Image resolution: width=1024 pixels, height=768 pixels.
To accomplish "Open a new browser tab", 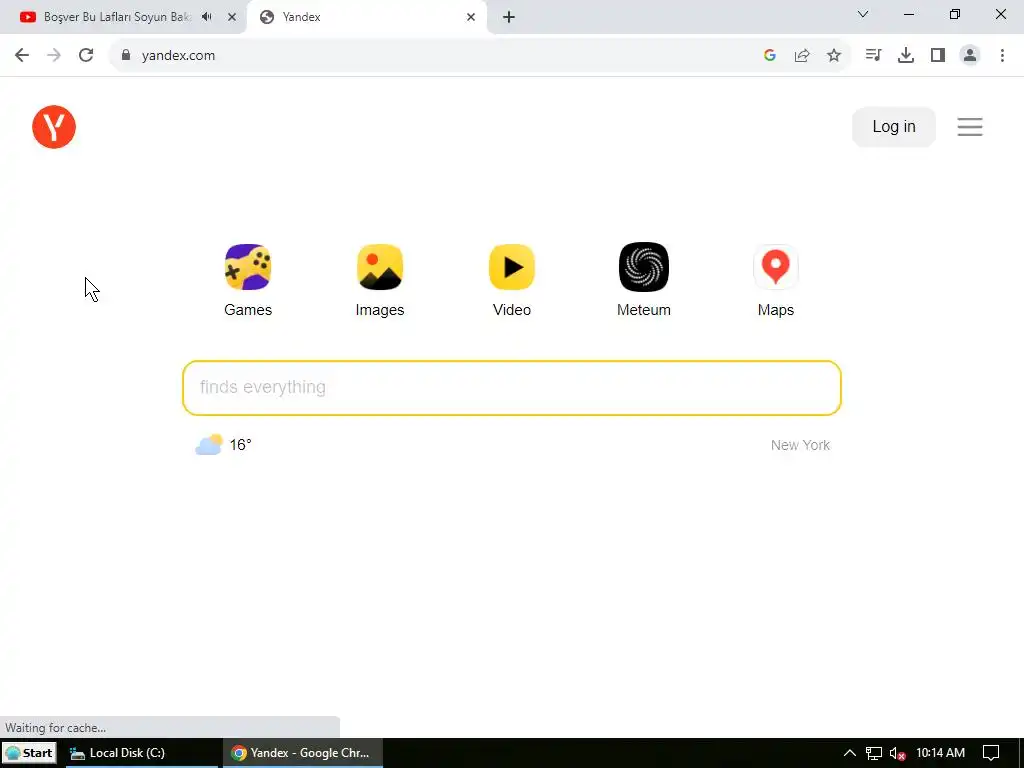I will 509,17.
